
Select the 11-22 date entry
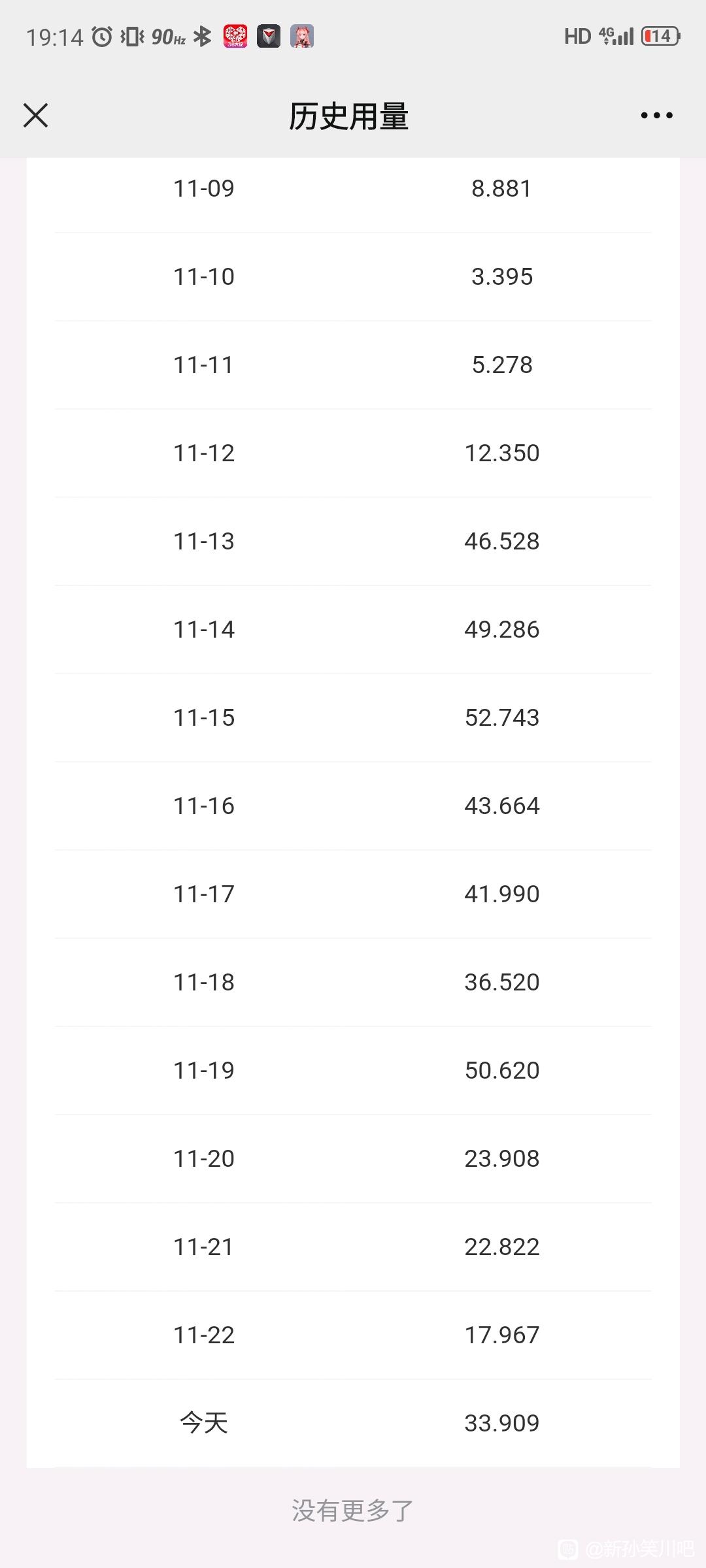pyautogui.click(x=204, y=1335)
